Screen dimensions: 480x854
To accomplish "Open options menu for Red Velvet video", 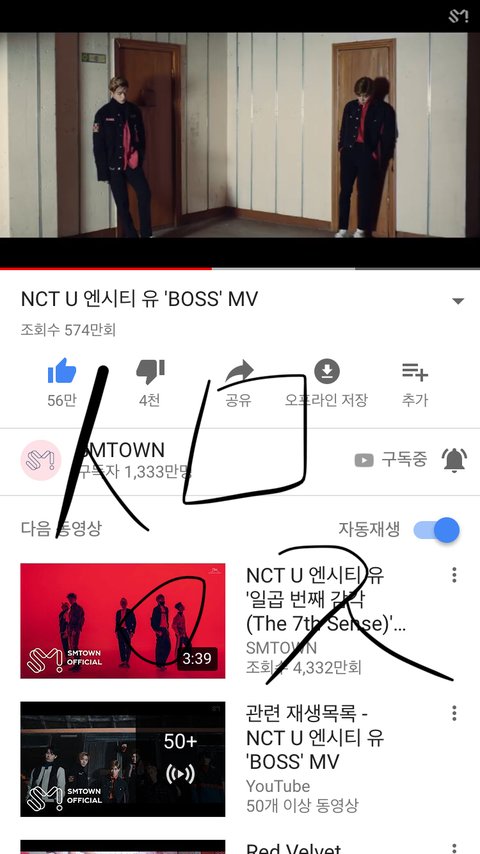I will pyautogui.click(x=454, y=847).
